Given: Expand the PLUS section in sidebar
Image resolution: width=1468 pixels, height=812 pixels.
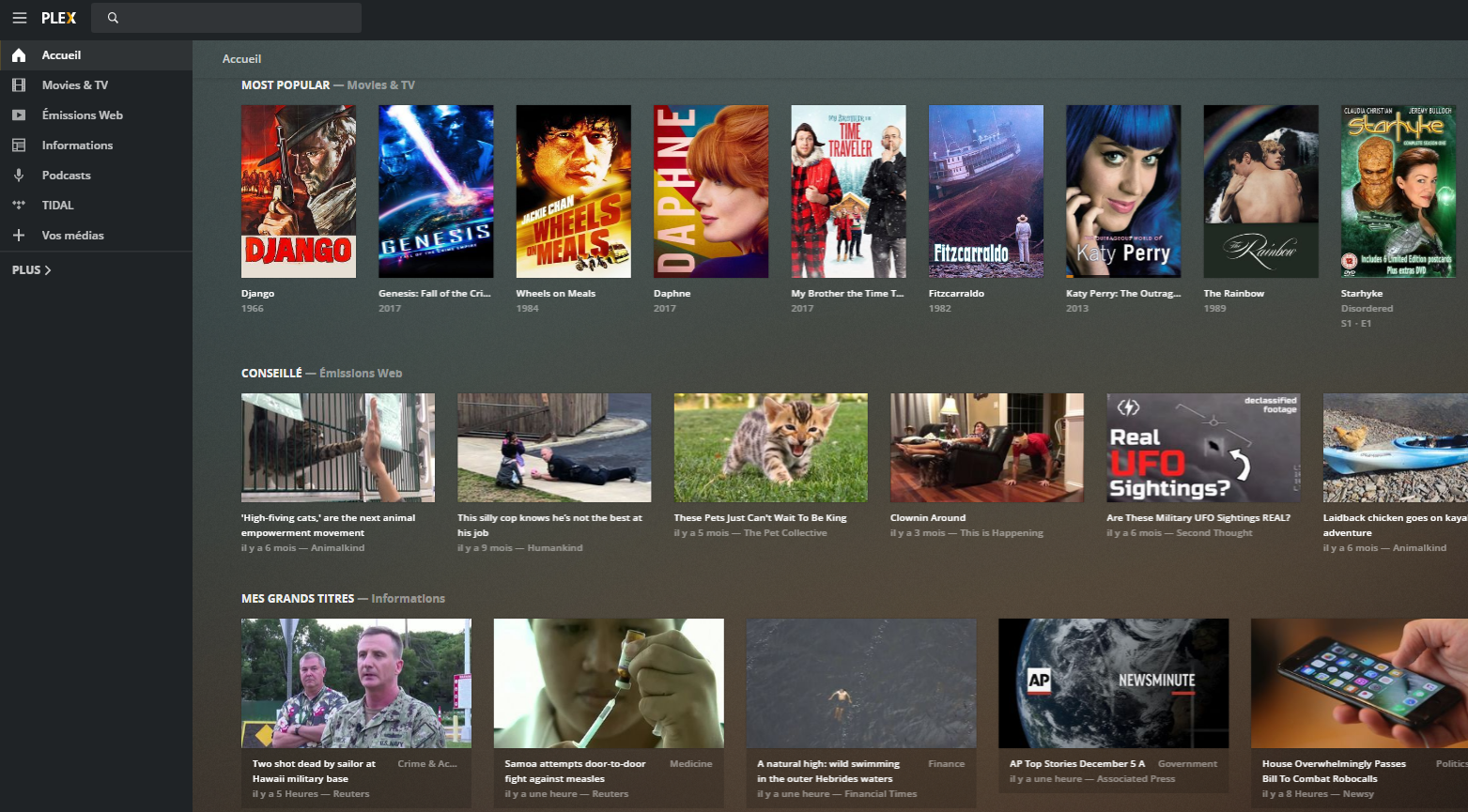Looking at the screenshot, I should coord(32,270).
